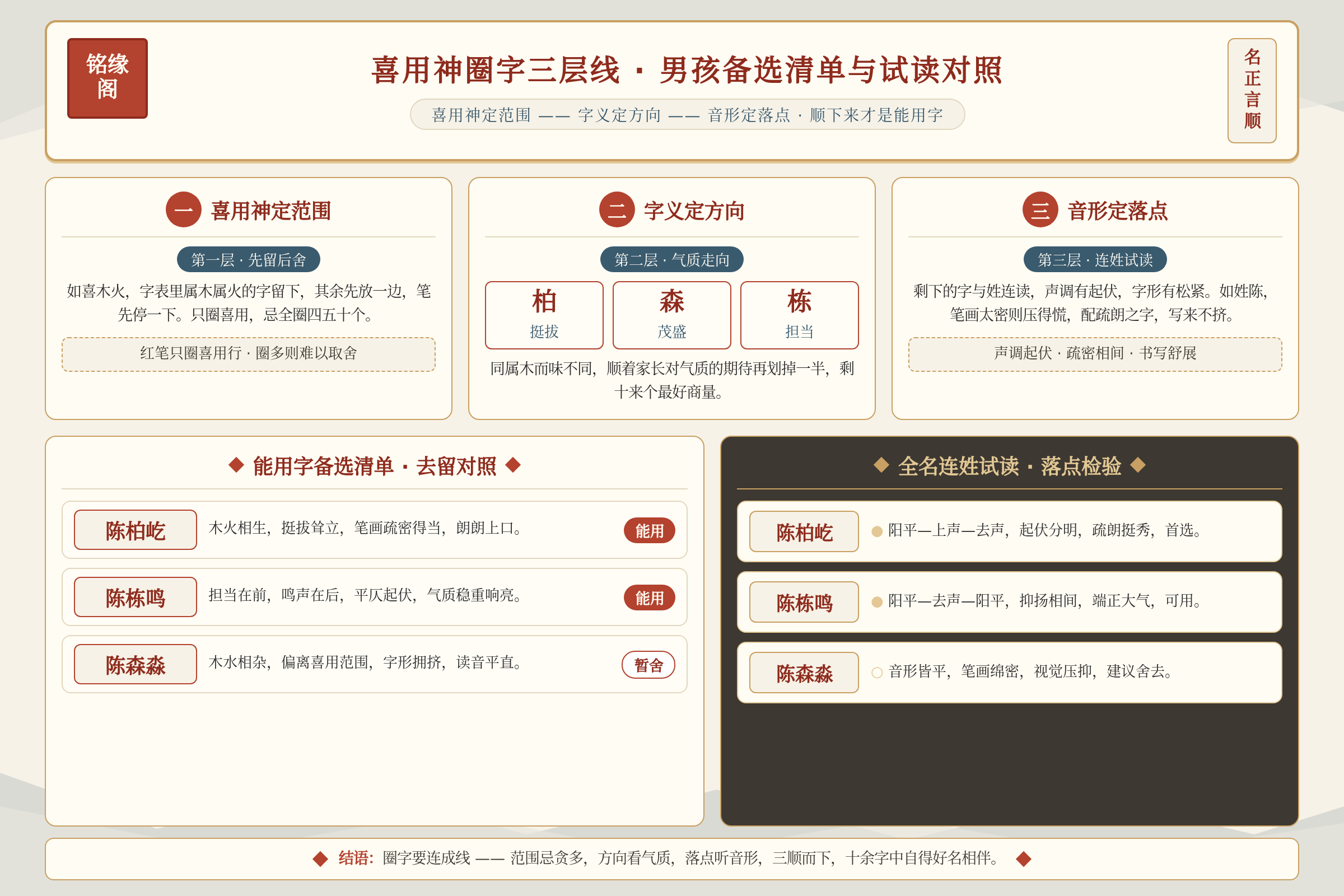Click the subtitle pill 喜用神定范围 —— 字义定方向
Screen dimensions: 1344x896
pyautogui.click(x=688, y=114)
